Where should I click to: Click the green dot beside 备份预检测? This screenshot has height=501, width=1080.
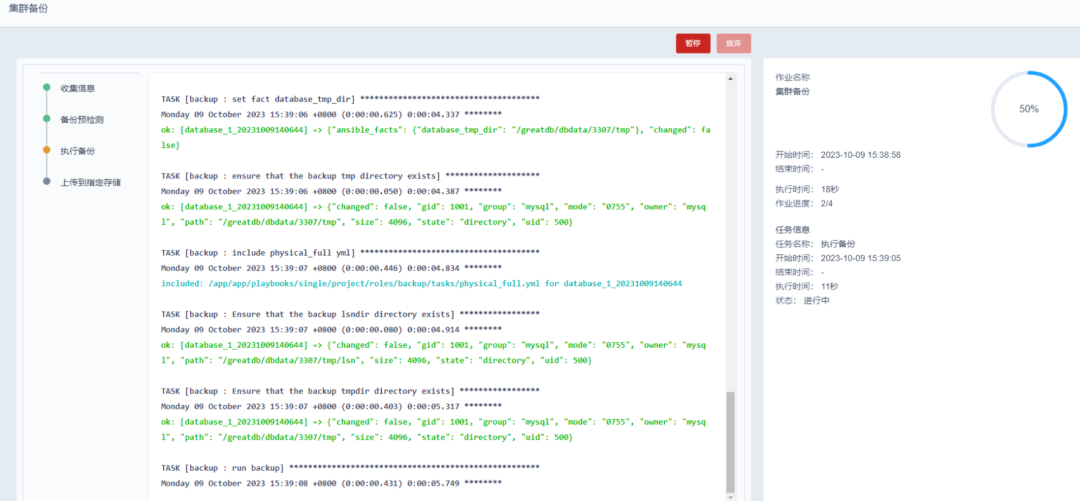46,119
